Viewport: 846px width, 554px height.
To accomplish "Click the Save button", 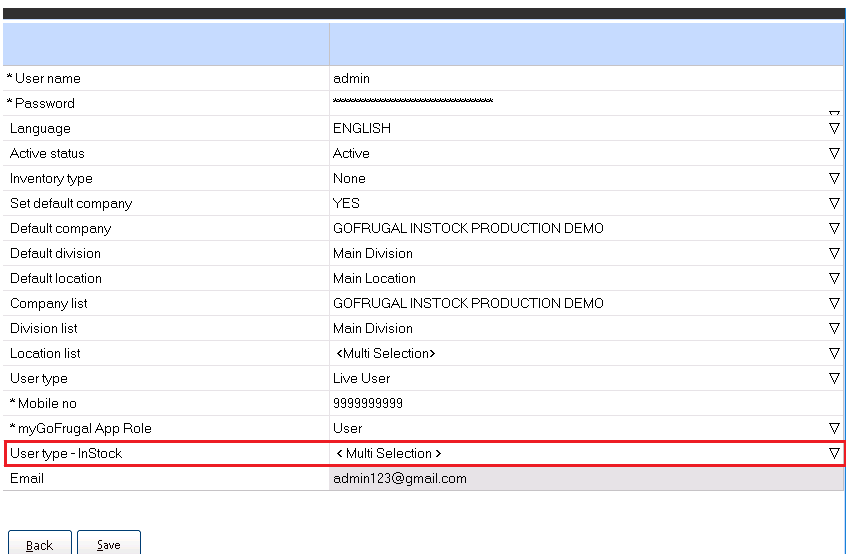I will tap(109, 544).
